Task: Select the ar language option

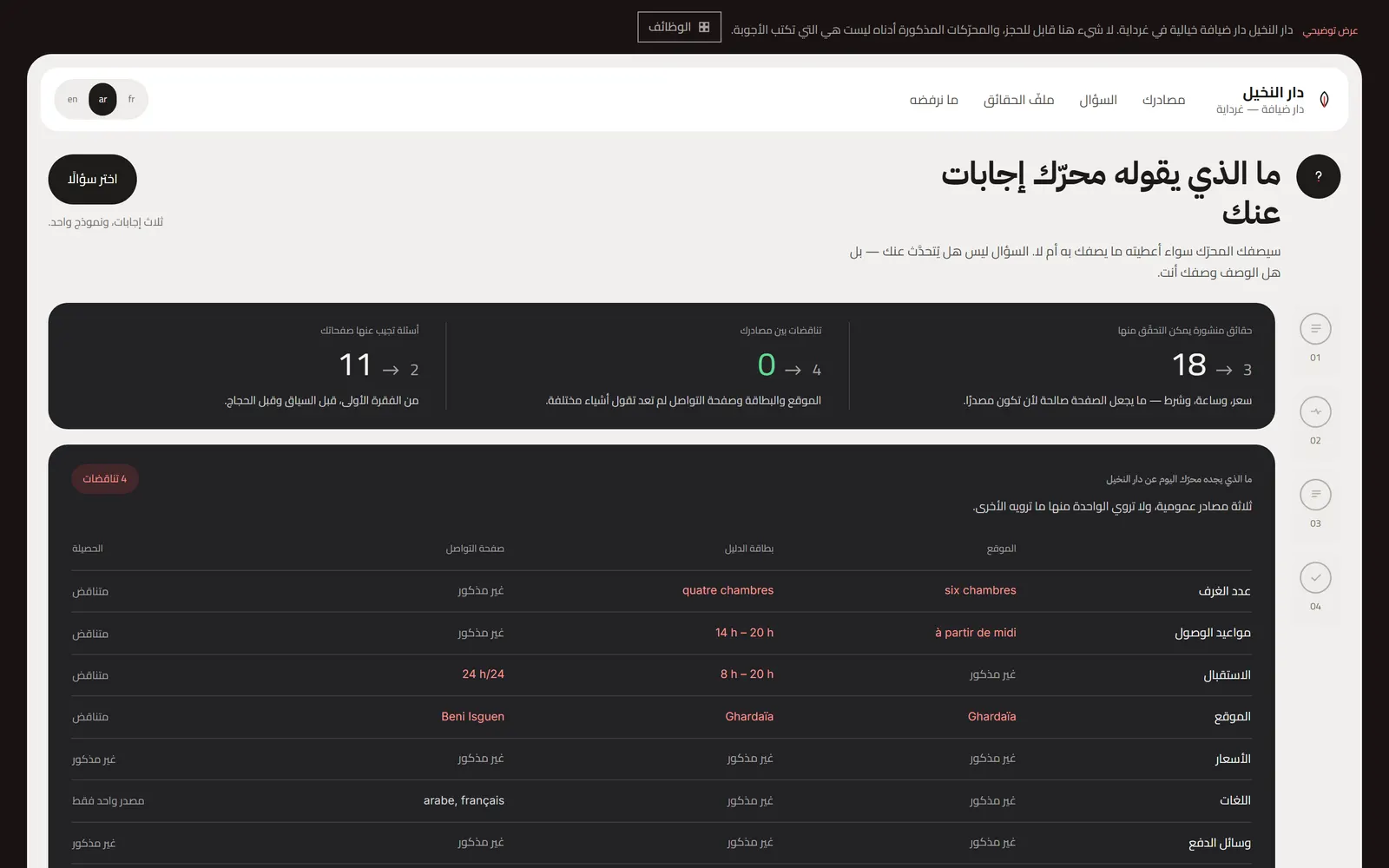Action: click(102, 99)
